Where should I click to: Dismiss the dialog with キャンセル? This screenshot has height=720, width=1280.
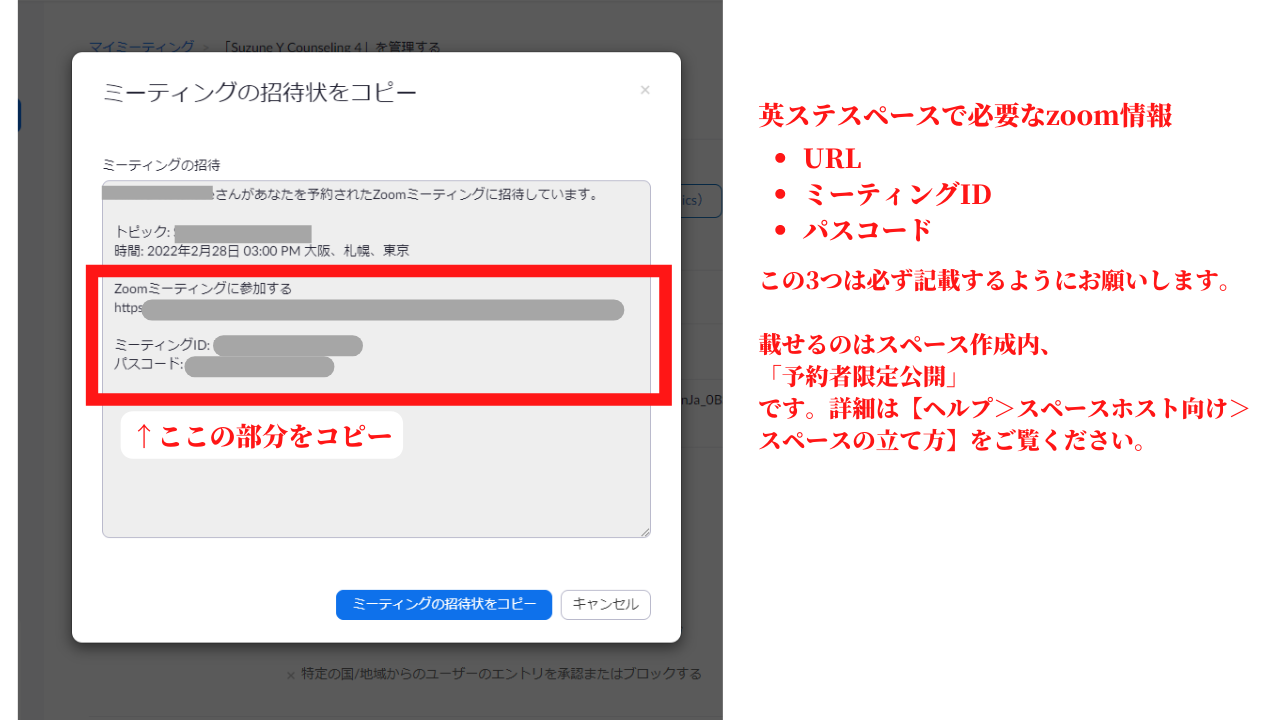pos(606,605)
